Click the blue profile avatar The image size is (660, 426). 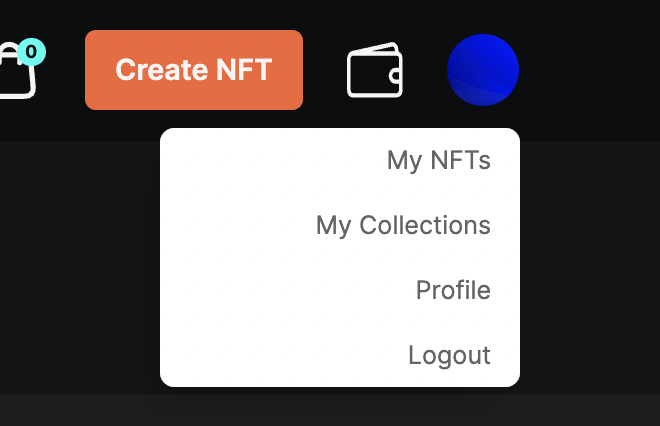[483, 70]
